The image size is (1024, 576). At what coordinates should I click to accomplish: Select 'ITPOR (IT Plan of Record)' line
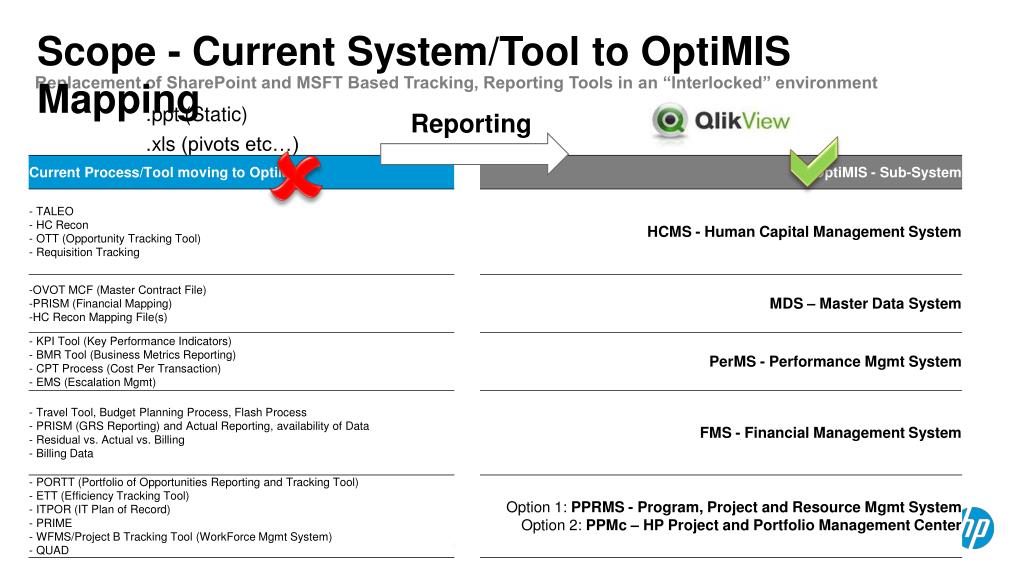tap(100, 509)
